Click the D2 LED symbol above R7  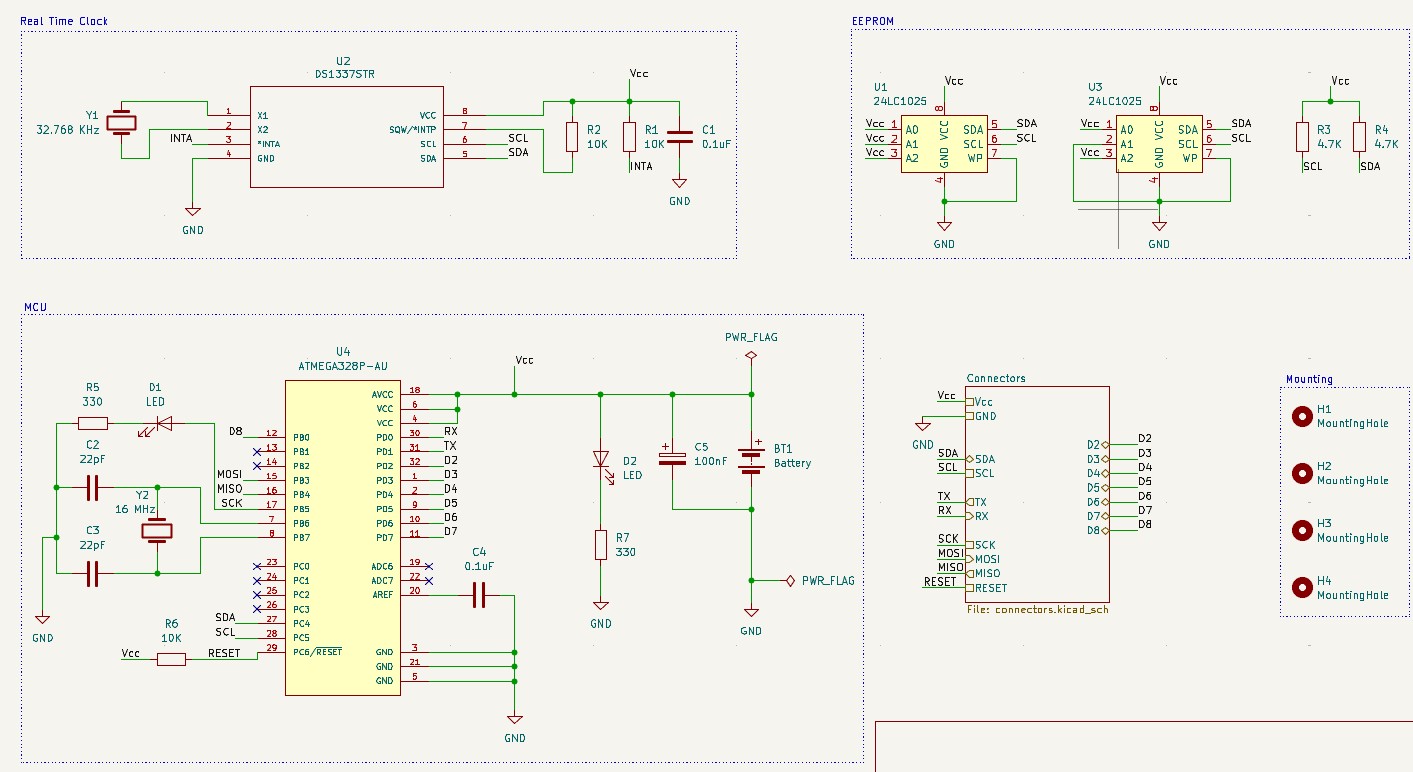(601, 459)
